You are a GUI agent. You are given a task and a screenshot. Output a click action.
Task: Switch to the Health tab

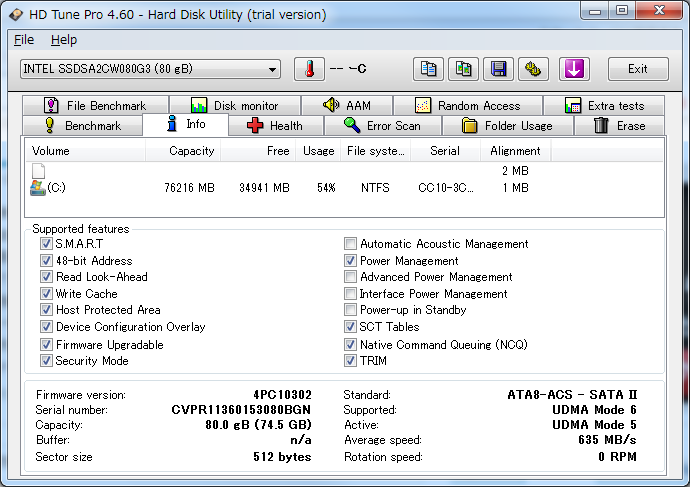[276, 126]
